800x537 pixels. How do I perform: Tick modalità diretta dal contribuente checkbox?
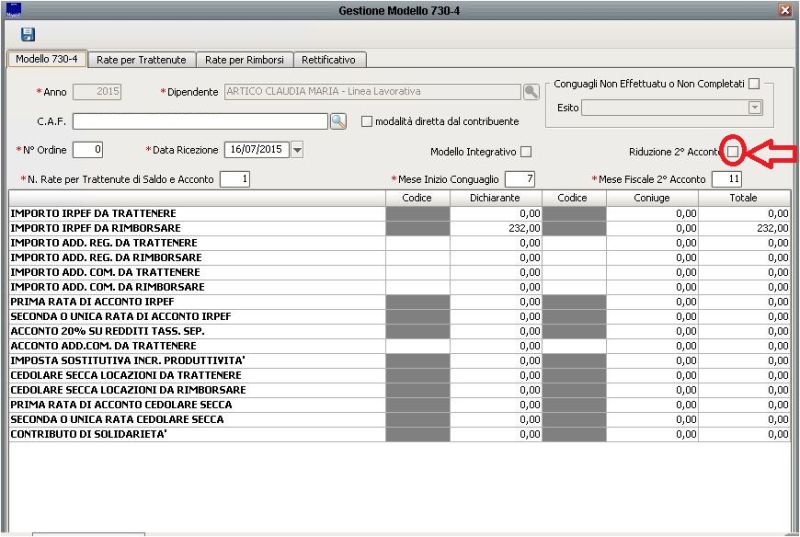367,122
